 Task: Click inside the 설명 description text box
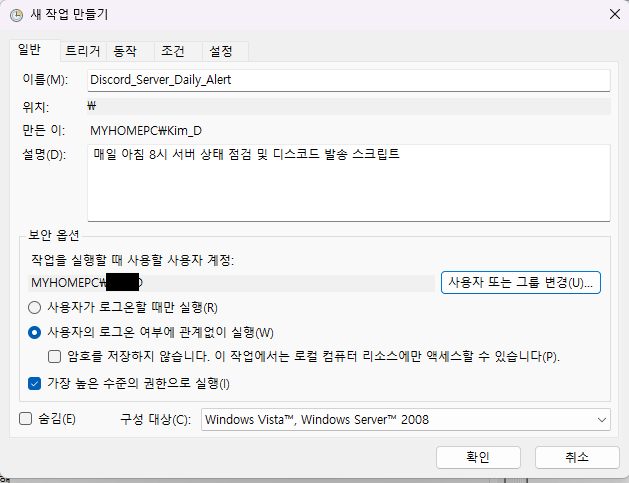pyautogui.click(x=348, y=182)
